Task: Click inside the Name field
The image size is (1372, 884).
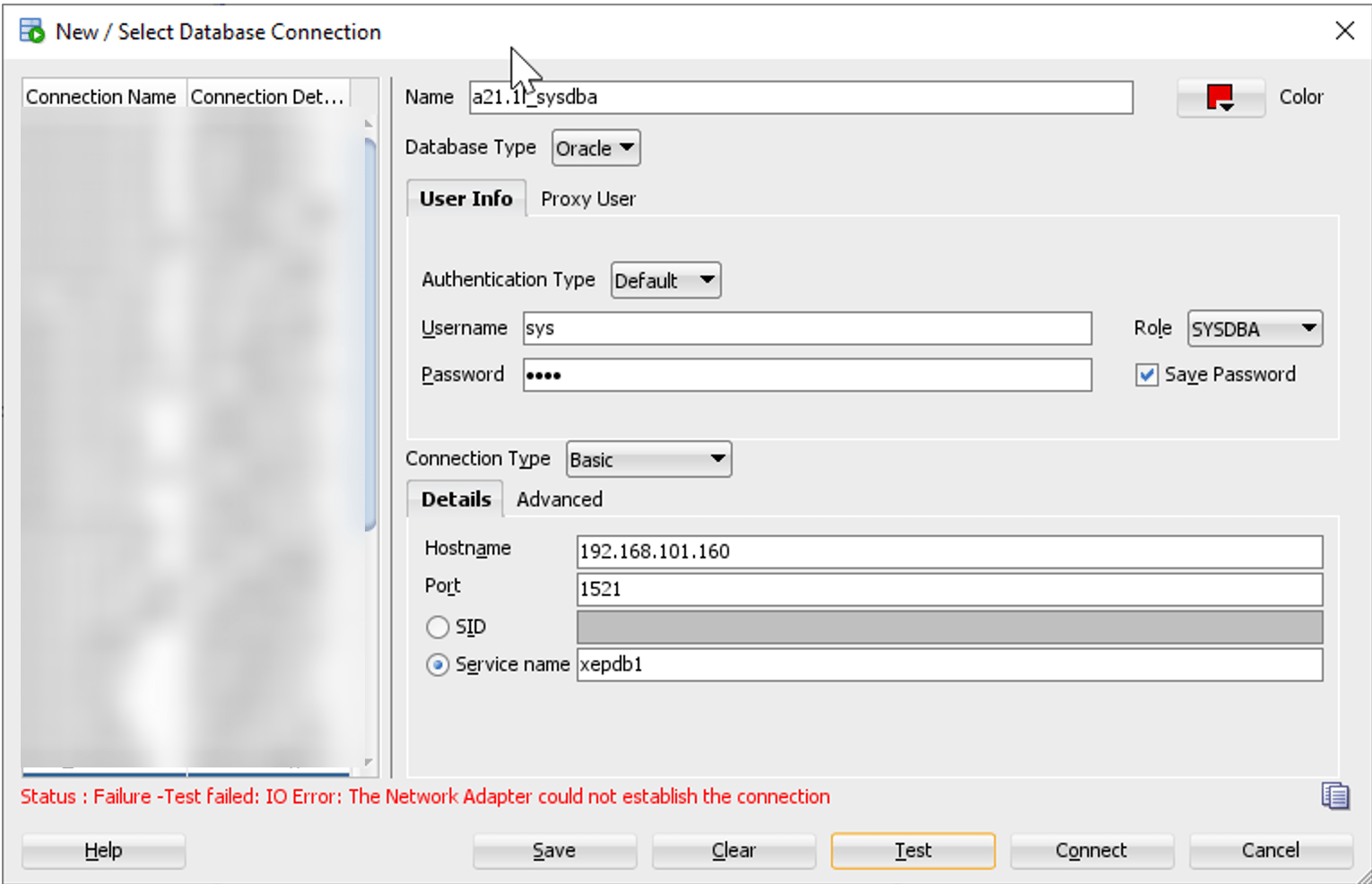Action: point(798,98)
